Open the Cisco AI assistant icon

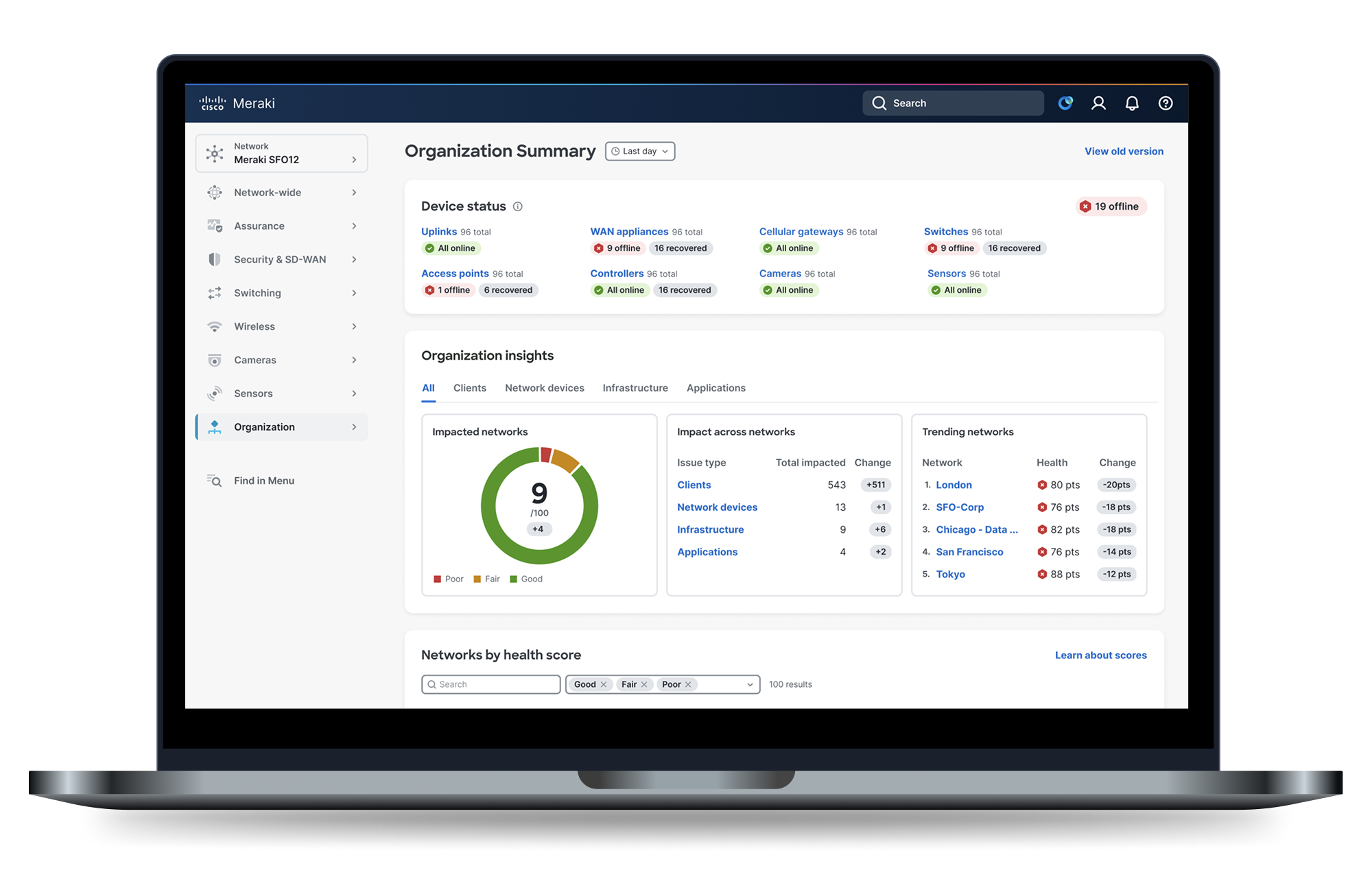1065,103
